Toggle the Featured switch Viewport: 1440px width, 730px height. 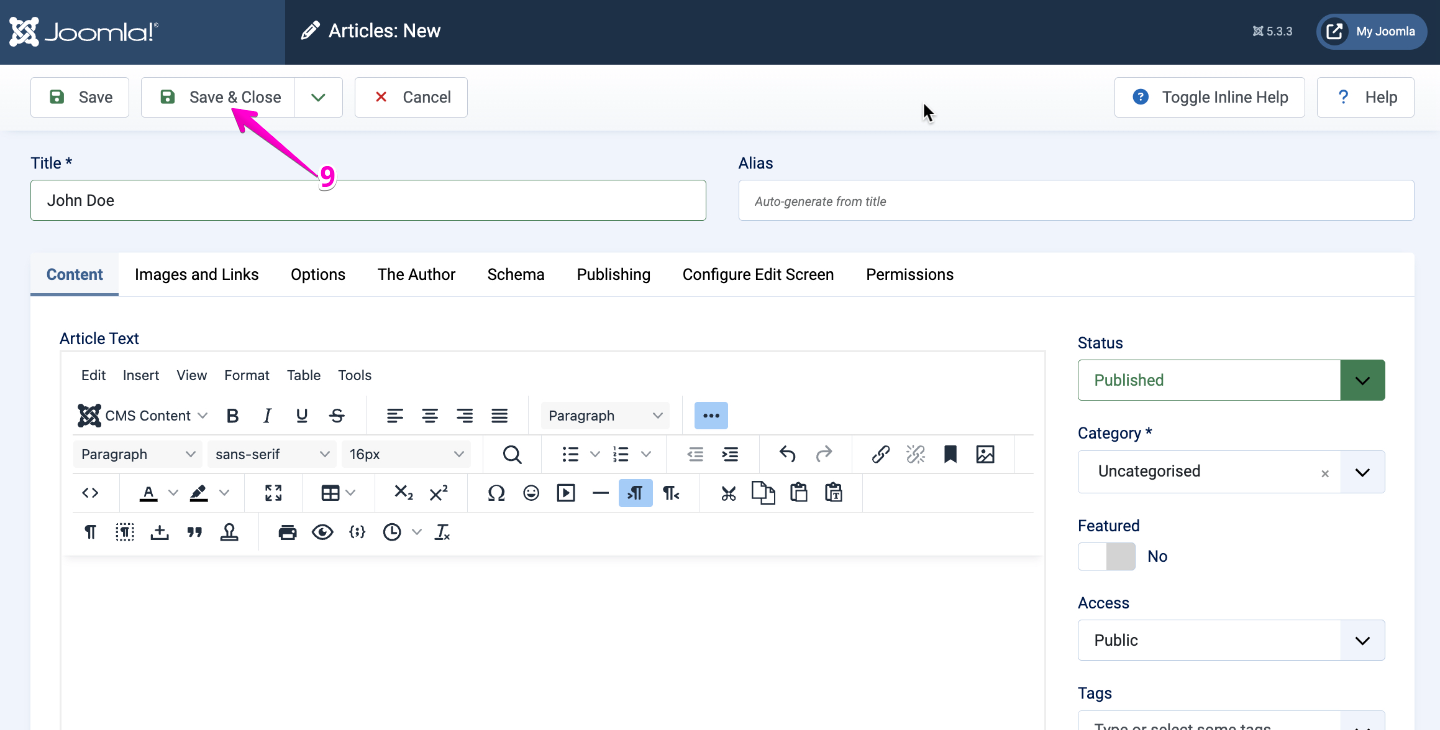(x=1107, y=557)
